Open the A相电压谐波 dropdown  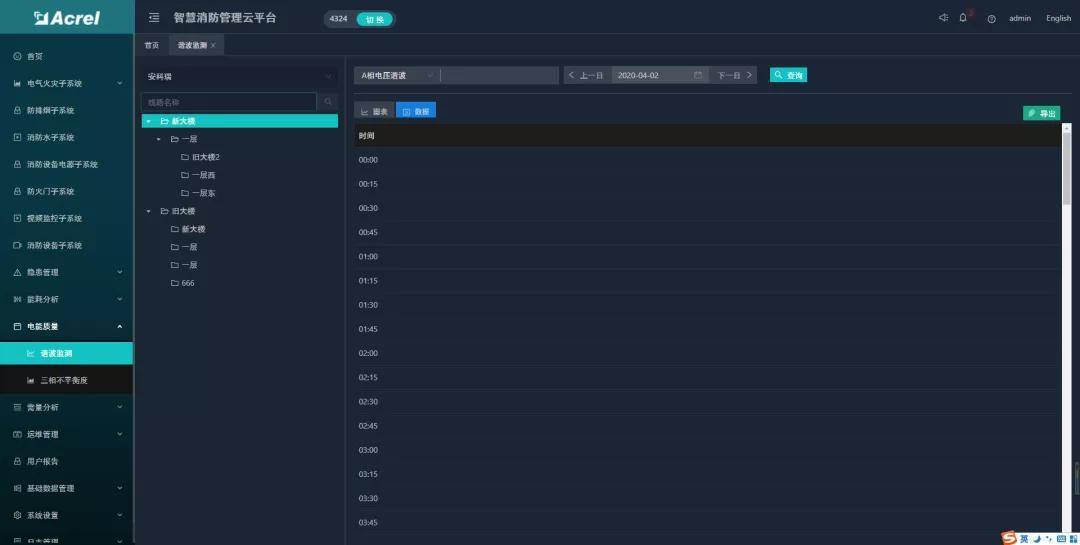tap(397, 75)
